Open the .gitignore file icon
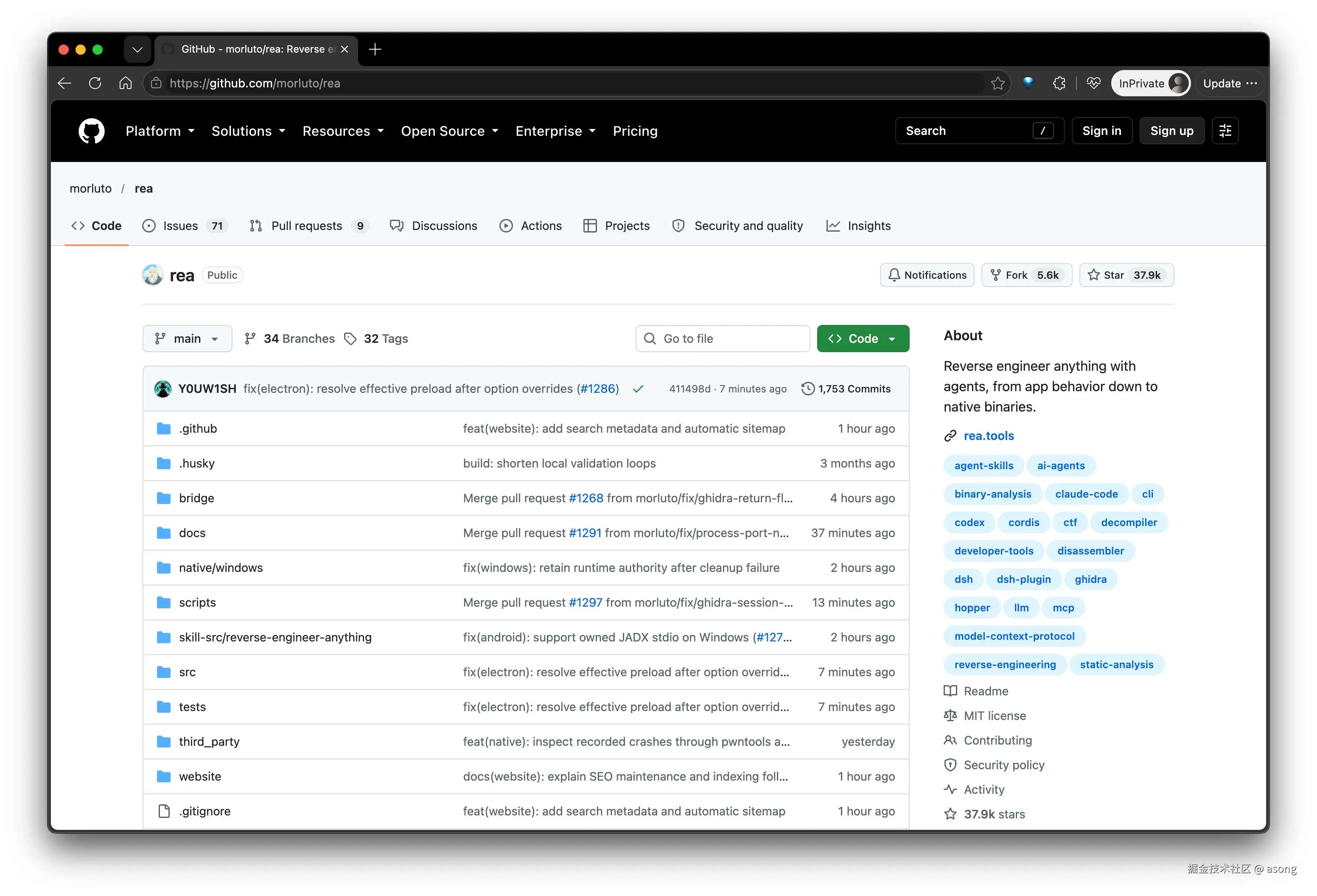 click(164, 811)
